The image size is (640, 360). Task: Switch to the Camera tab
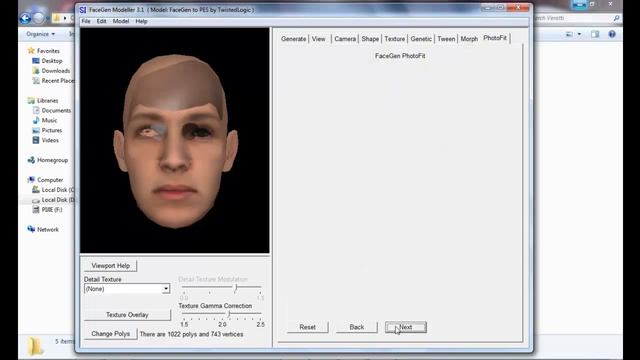(345, 39)
